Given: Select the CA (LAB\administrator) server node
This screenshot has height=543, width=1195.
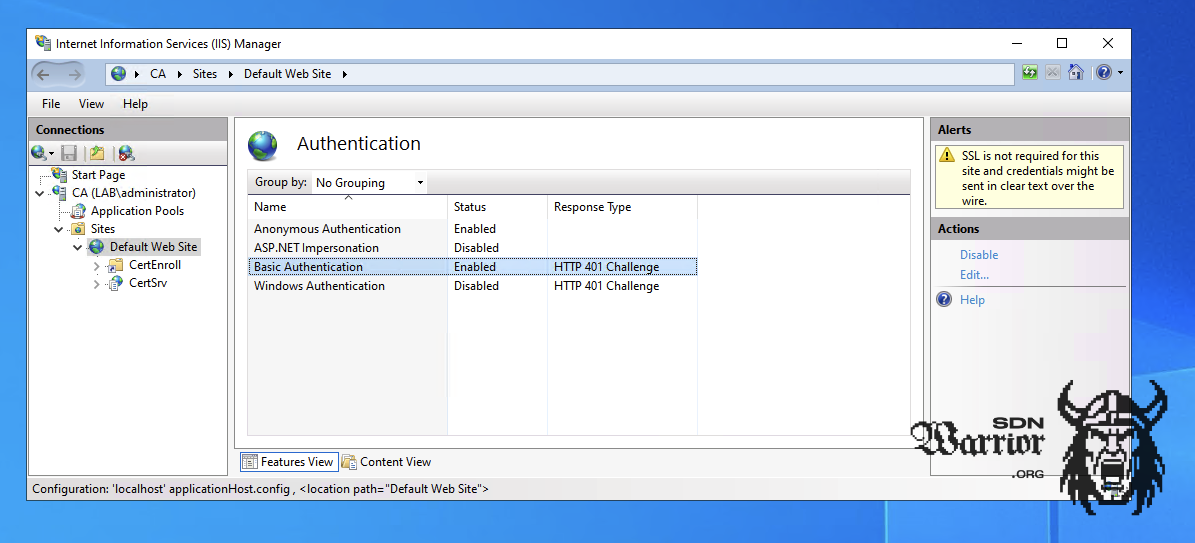Looking at the screenshot, I should 133,193.
